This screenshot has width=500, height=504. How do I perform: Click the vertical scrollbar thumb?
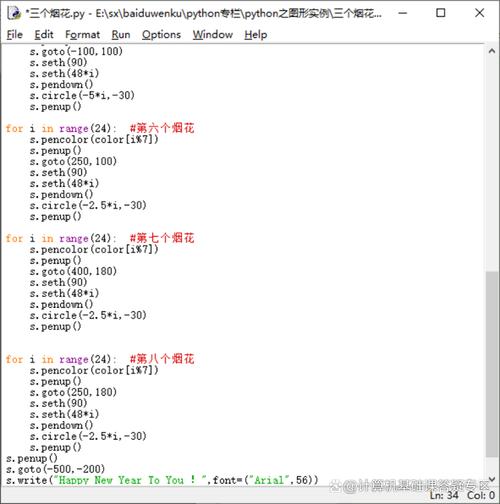pyautogui.click(x=492, y=364)
